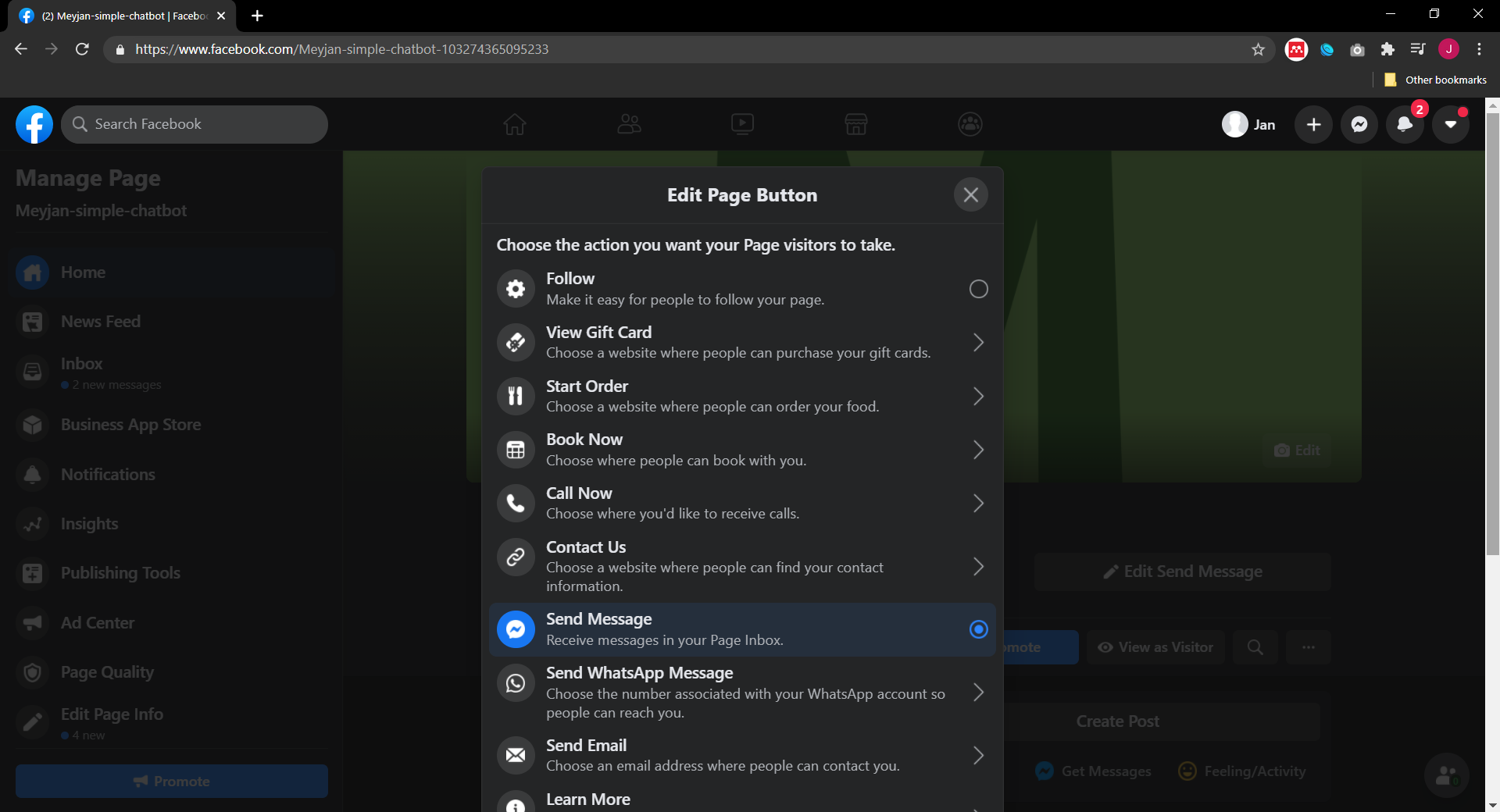The width and height of the screenshot is (1500, 812).
Task: Click the page search magnifier button
Action: click(x=1255, y=647)
